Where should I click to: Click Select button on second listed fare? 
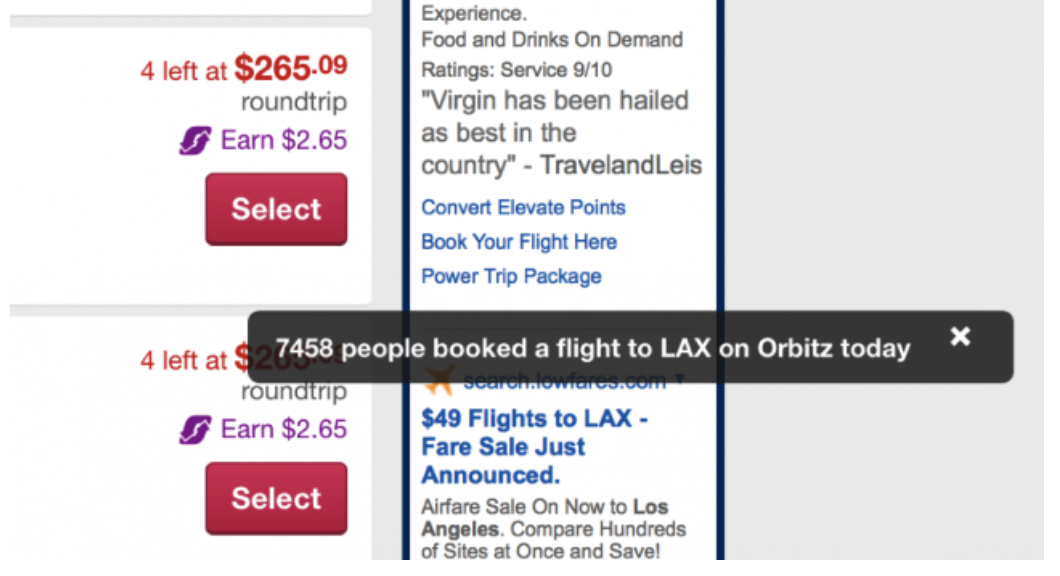[276, 498]
